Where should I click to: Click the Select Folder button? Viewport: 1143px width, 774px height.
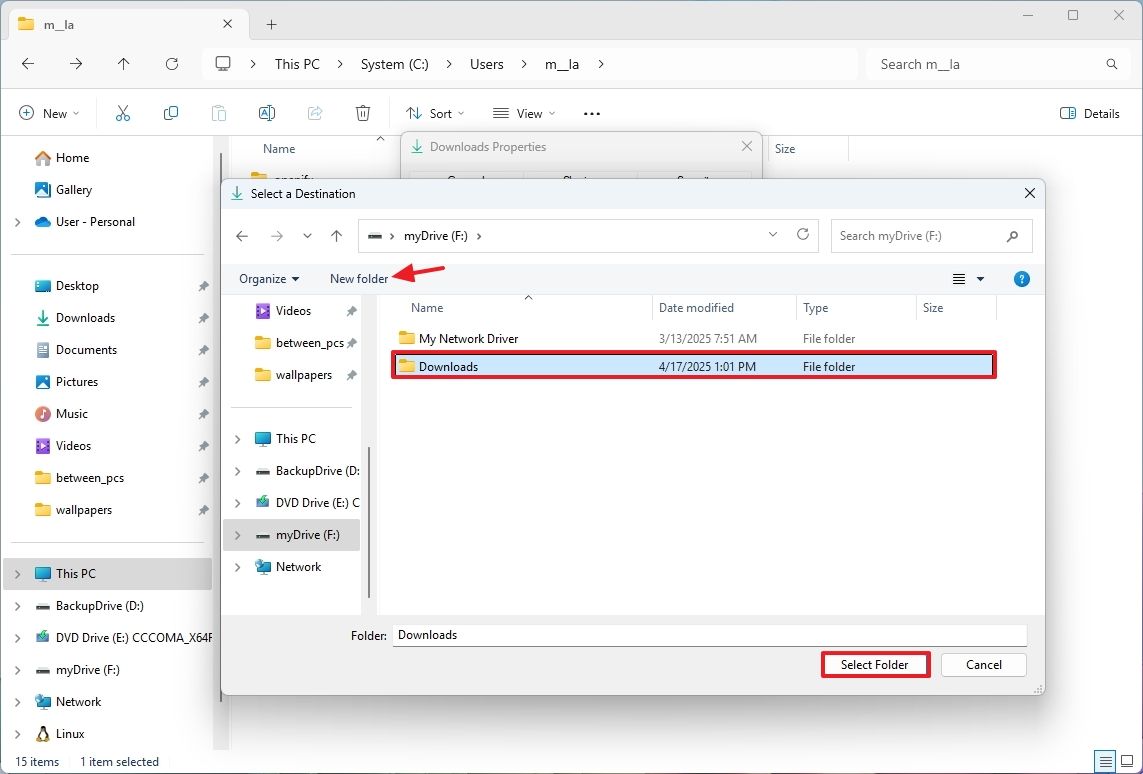pyautogui.click(x=875, y=664)
